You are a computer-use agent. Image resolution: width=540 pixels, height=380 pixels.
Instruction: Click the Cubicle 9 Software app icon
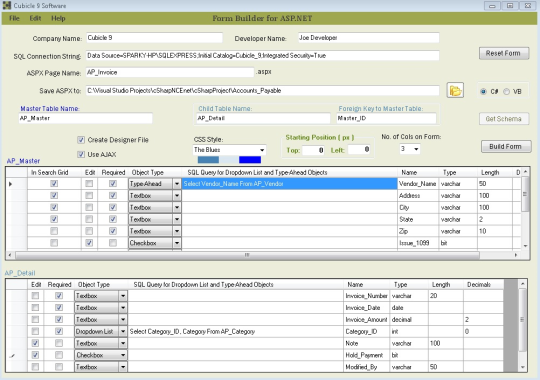pos(7,6)
